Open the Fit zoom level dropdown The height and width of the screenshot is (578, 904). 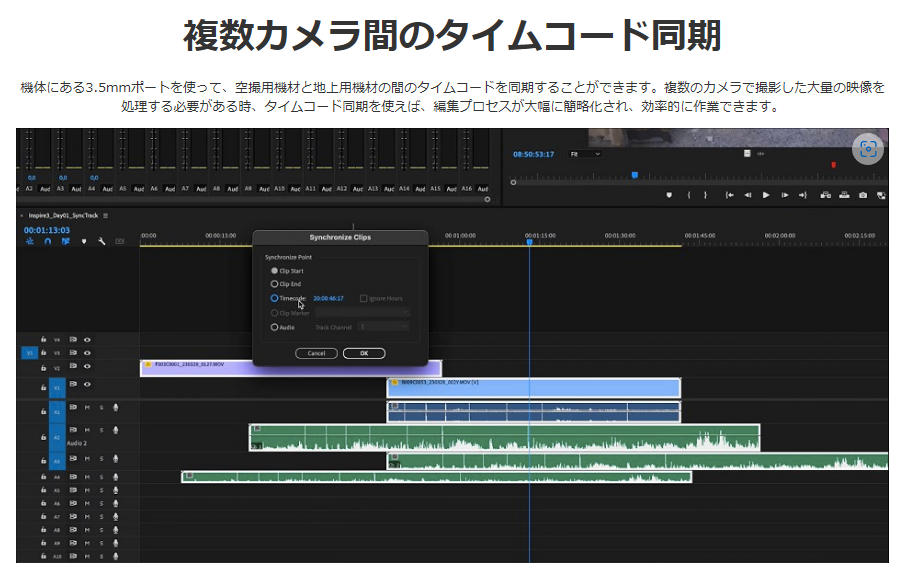tap(585, 154)
